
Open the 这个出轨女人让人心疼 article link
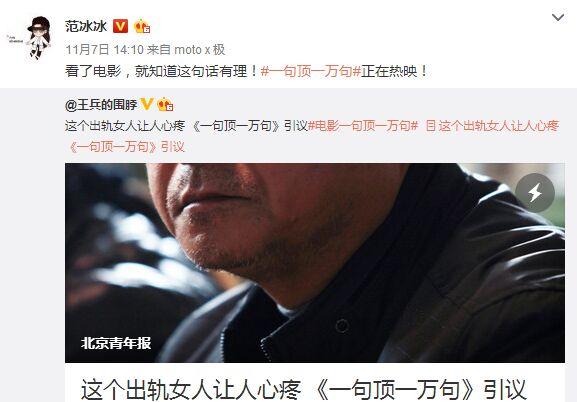coord(499,126)
